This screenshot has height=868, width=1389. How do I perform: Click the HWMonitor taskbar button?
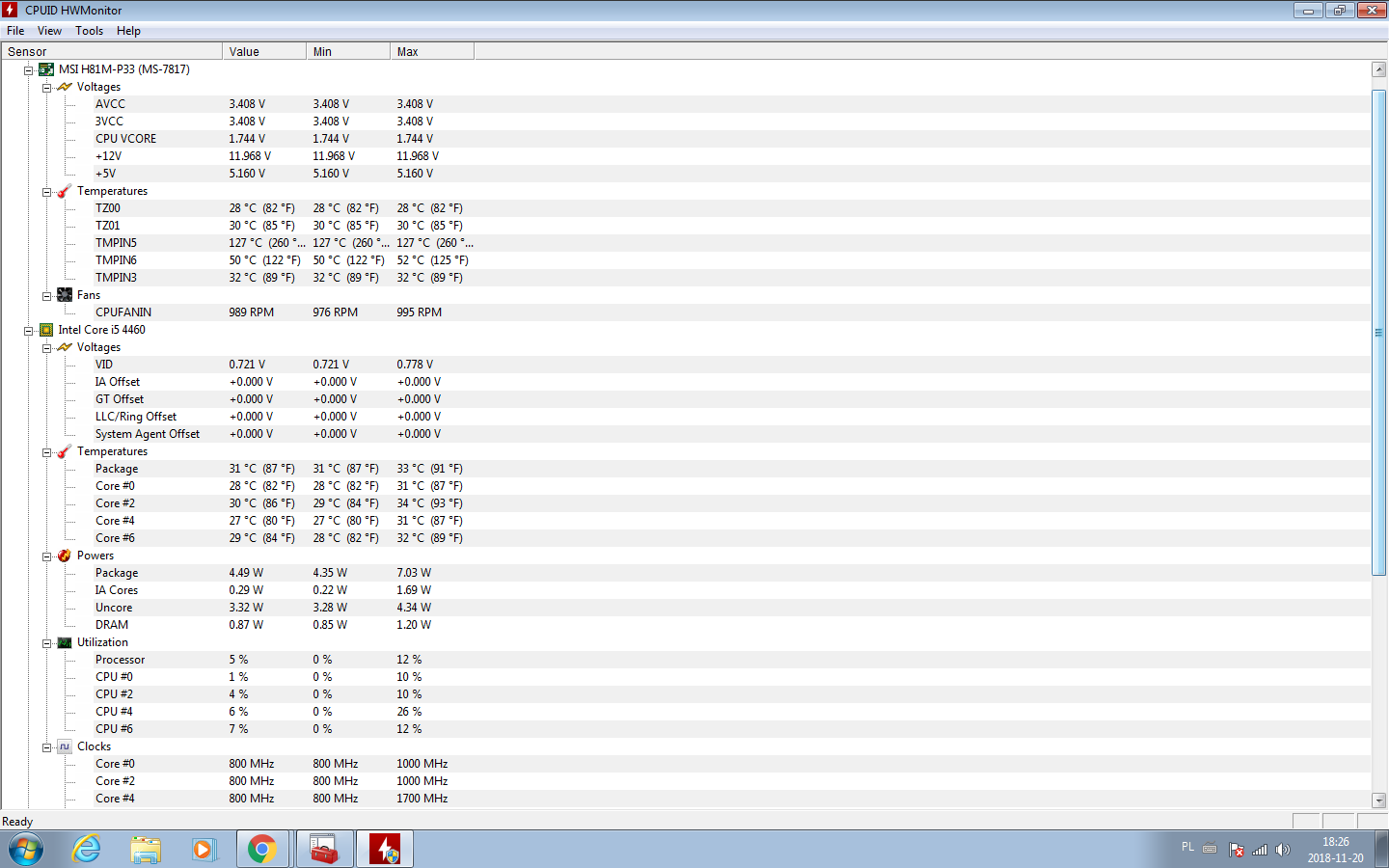385,850
